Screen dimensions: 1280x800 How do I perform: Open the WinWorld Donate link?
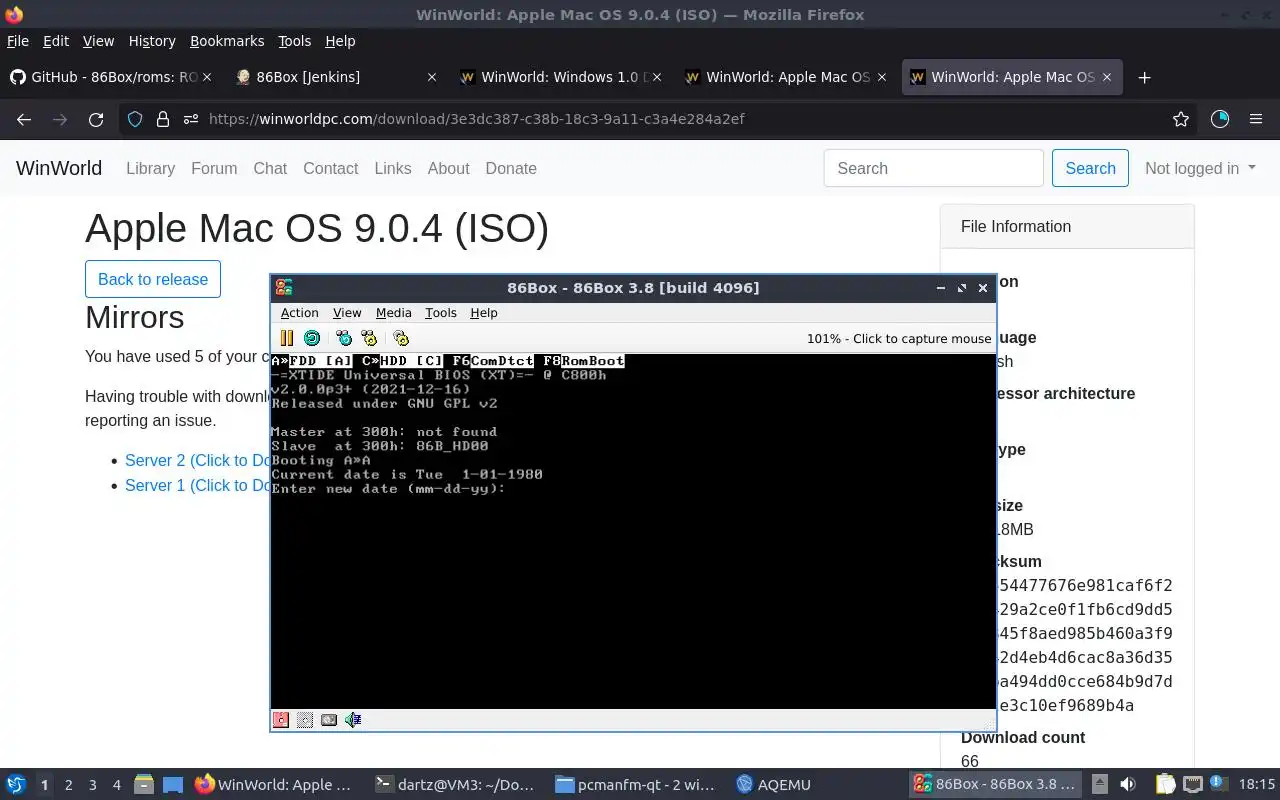511,168
